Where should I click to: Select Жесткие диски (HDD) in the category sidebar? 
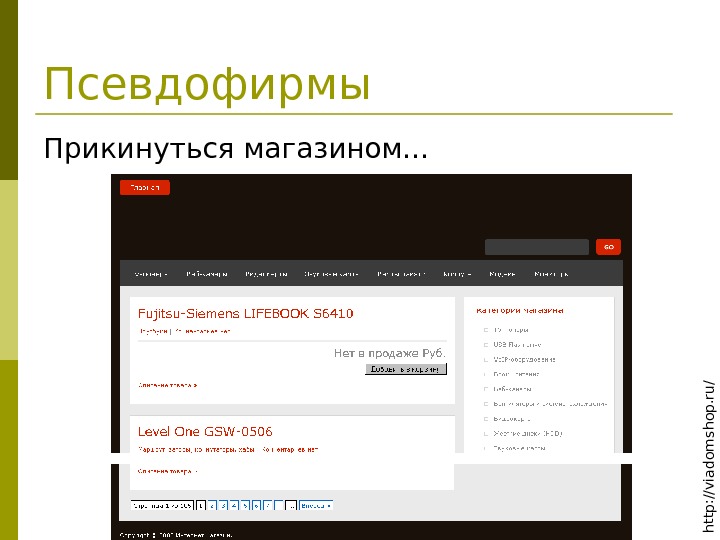(528, 433)
